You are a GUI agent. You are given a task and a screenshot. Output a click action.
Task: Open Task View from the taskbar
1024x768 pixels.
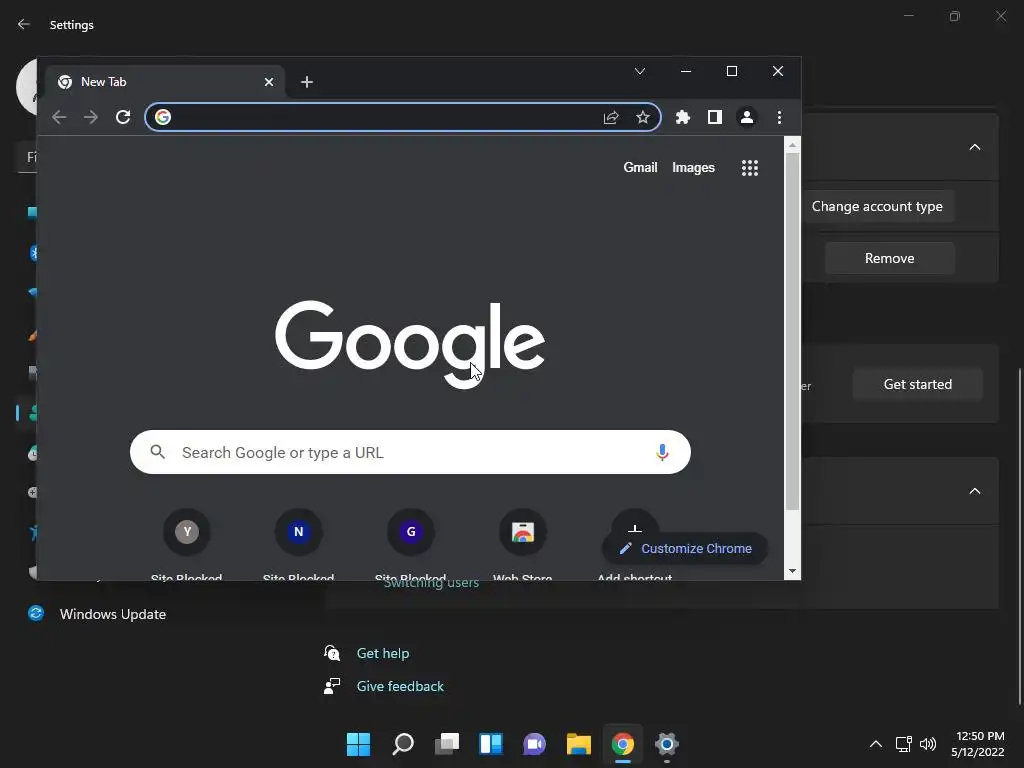click(x=447, y=744)
